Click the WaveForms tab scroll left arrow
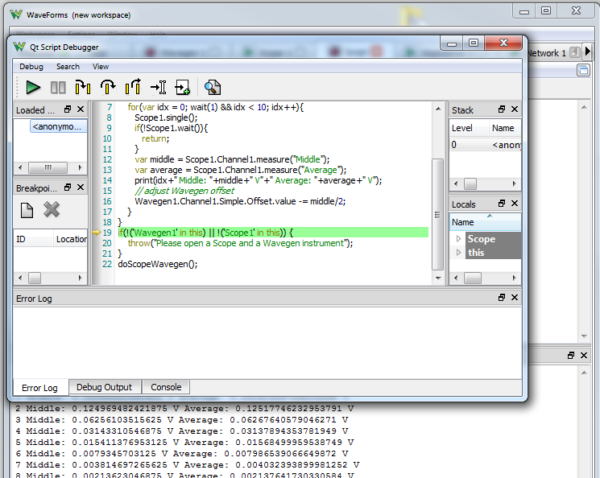 click(x=574, y=52)
